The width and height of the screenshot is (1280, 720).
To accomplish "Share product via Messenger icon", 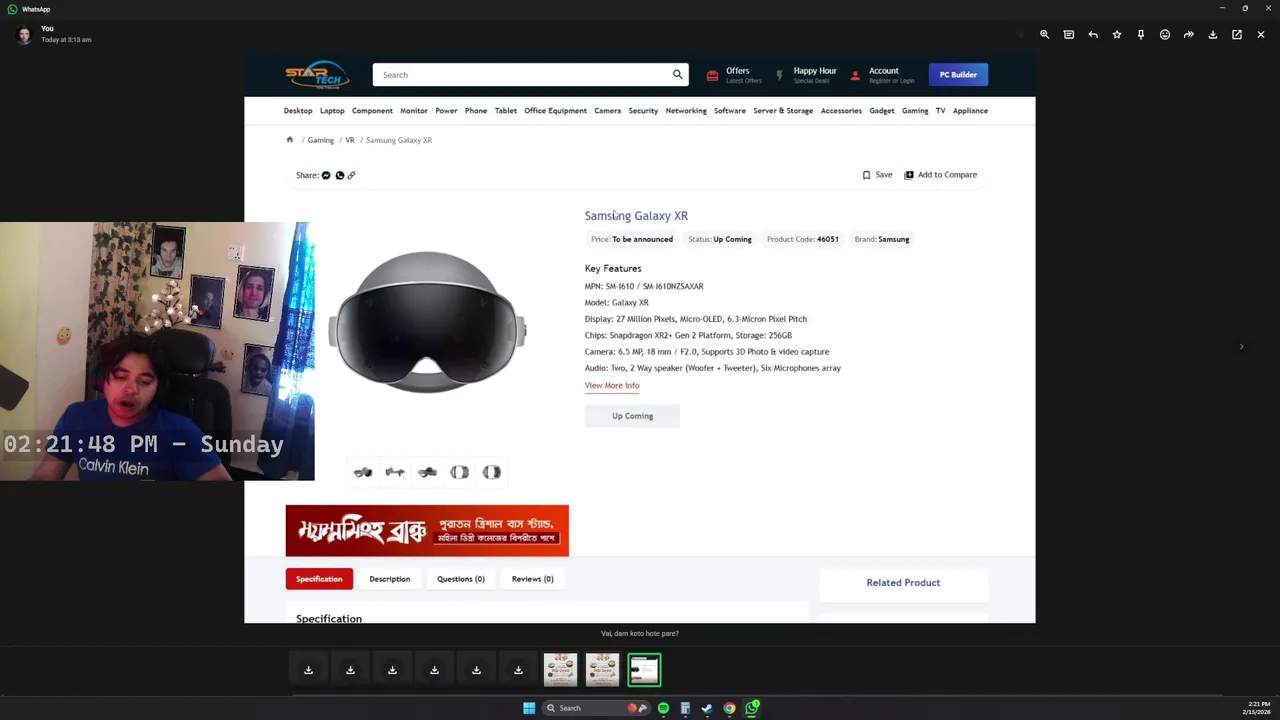I will 326,175.
